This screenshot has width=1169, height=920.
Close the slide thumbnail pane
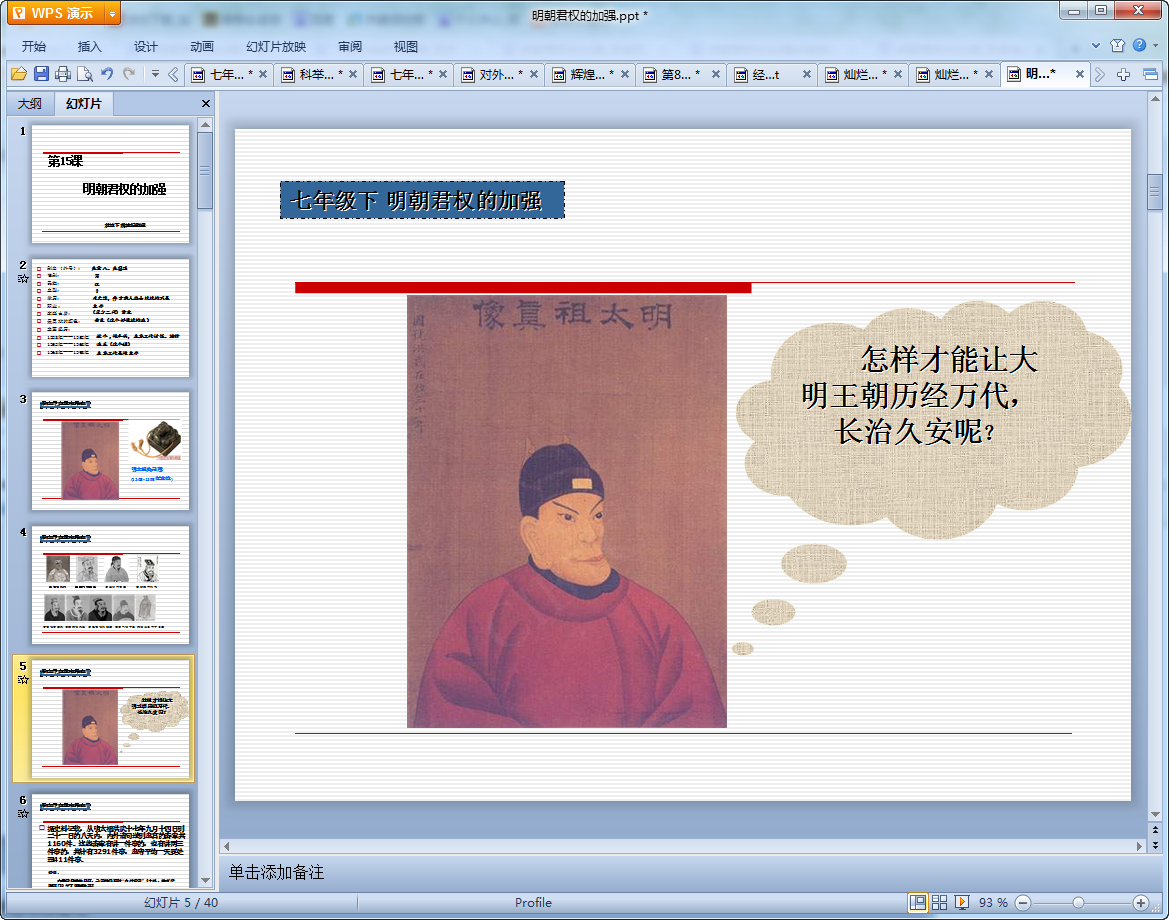206,104
